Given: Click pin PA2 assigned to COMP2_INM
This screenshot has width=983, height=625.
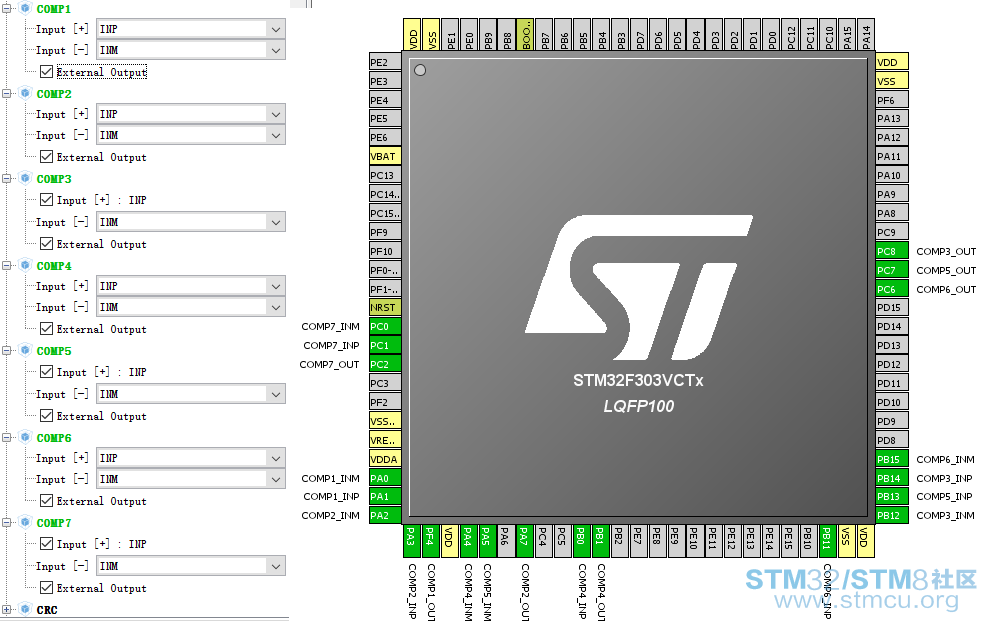Looking at the screenshot, I should tap(385, 515).
